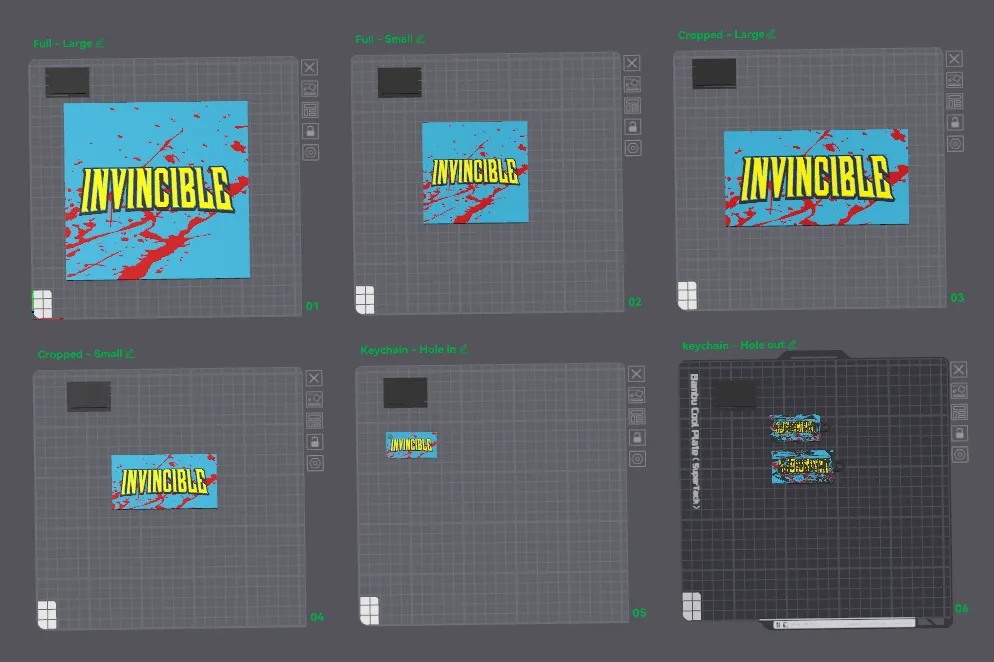Remove the "keychain - Hole out" plate 06
The image size is (994, 662).
958,369
